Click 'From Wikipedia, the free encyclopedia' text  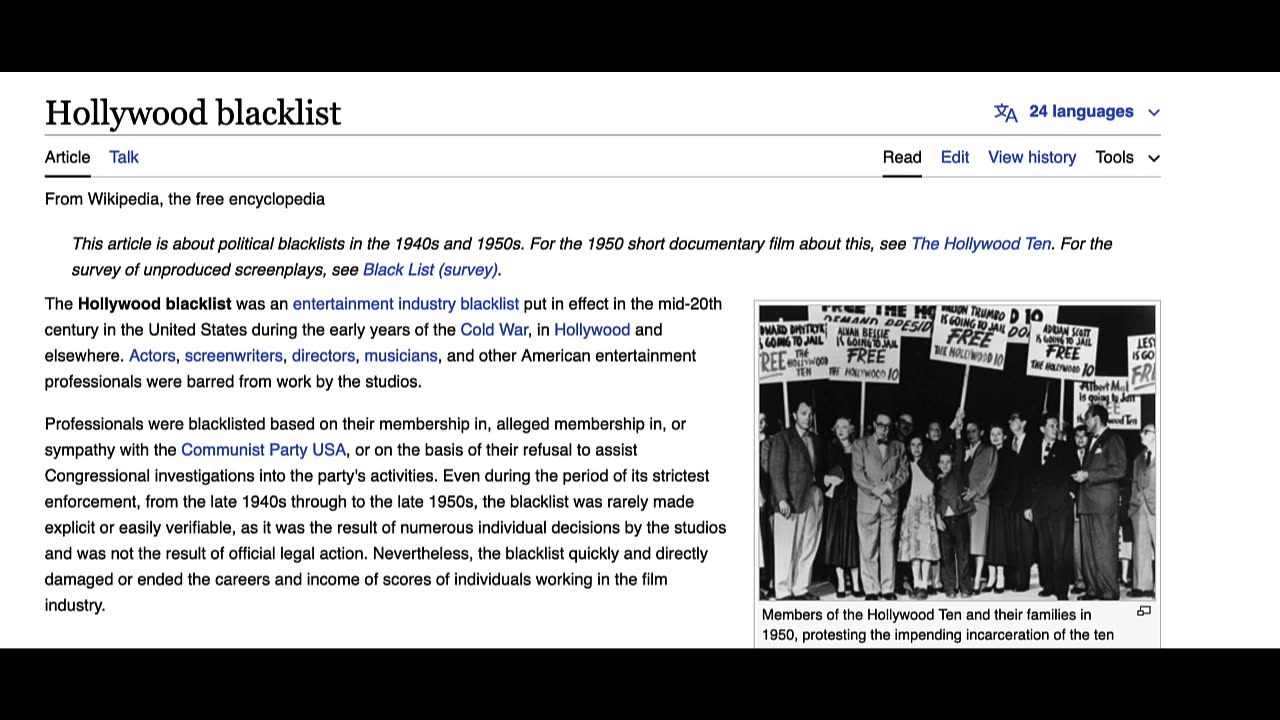coord(185,199)
